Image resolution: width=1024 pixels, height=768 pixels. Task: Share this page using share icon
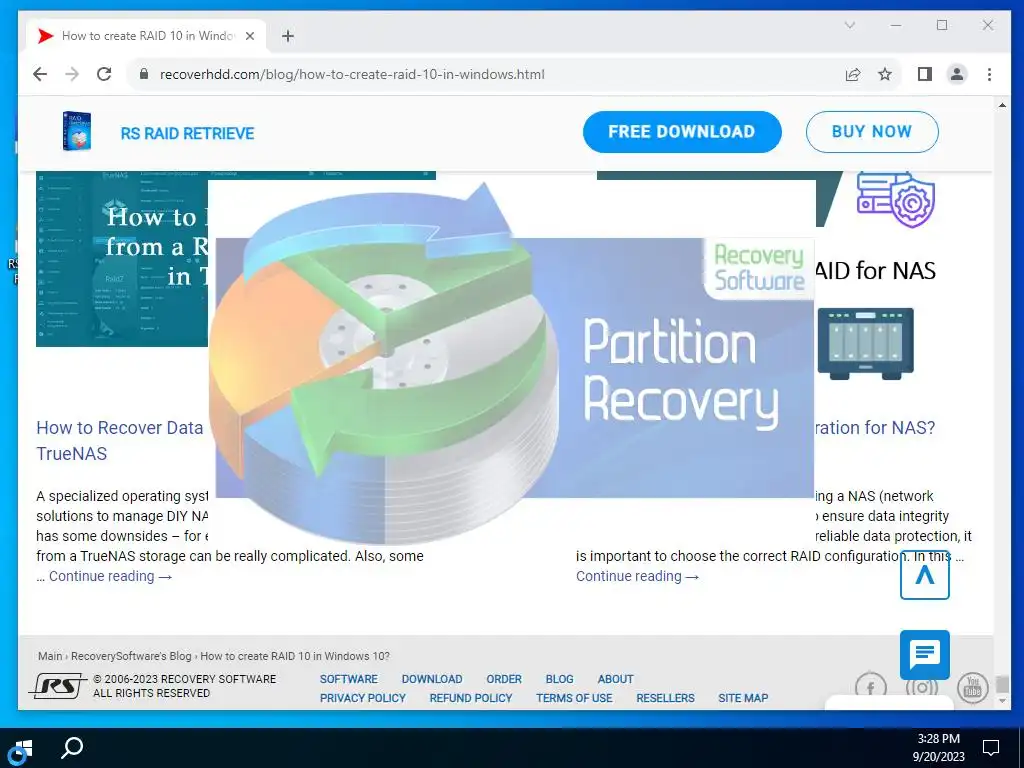click(x=853, y=74)
